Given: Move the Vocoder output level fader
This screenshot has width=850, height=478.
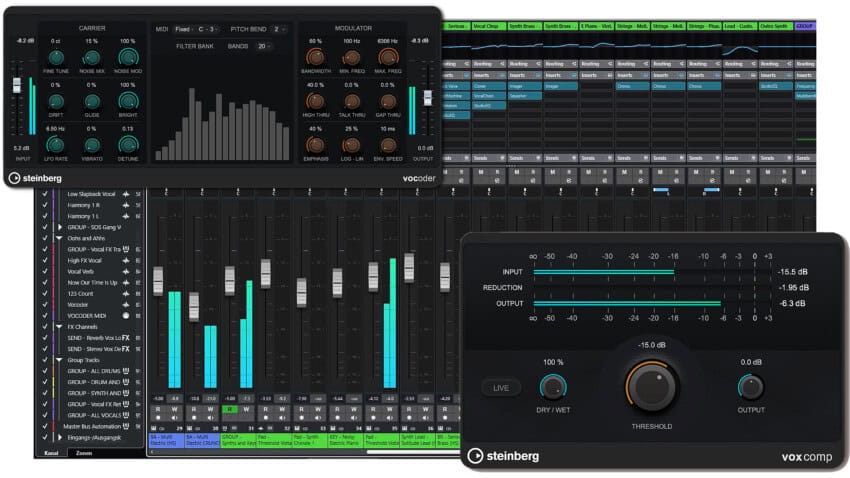Looking at the screenshot, I should tap(428, 98).
